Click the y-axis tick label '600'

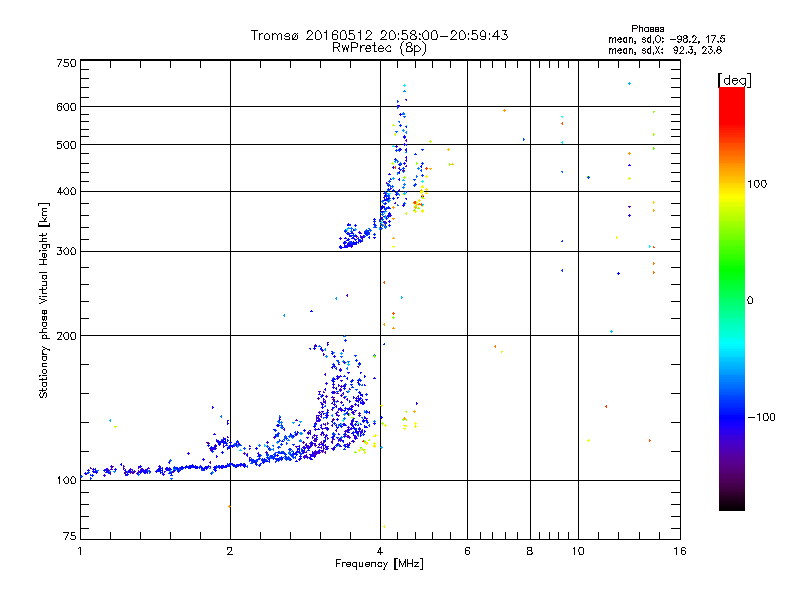point(66,107)
